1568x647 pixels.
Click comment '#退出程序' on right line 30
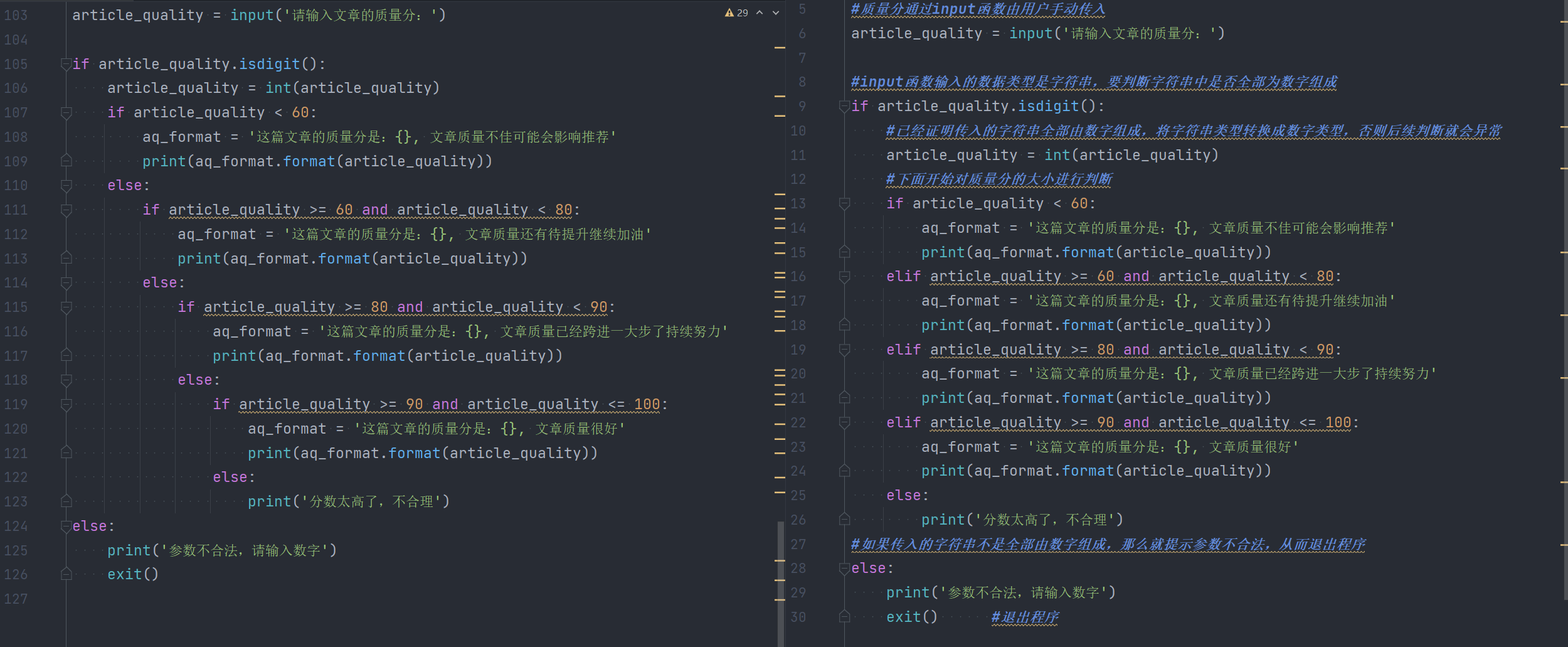click(x=1025, y=617)
